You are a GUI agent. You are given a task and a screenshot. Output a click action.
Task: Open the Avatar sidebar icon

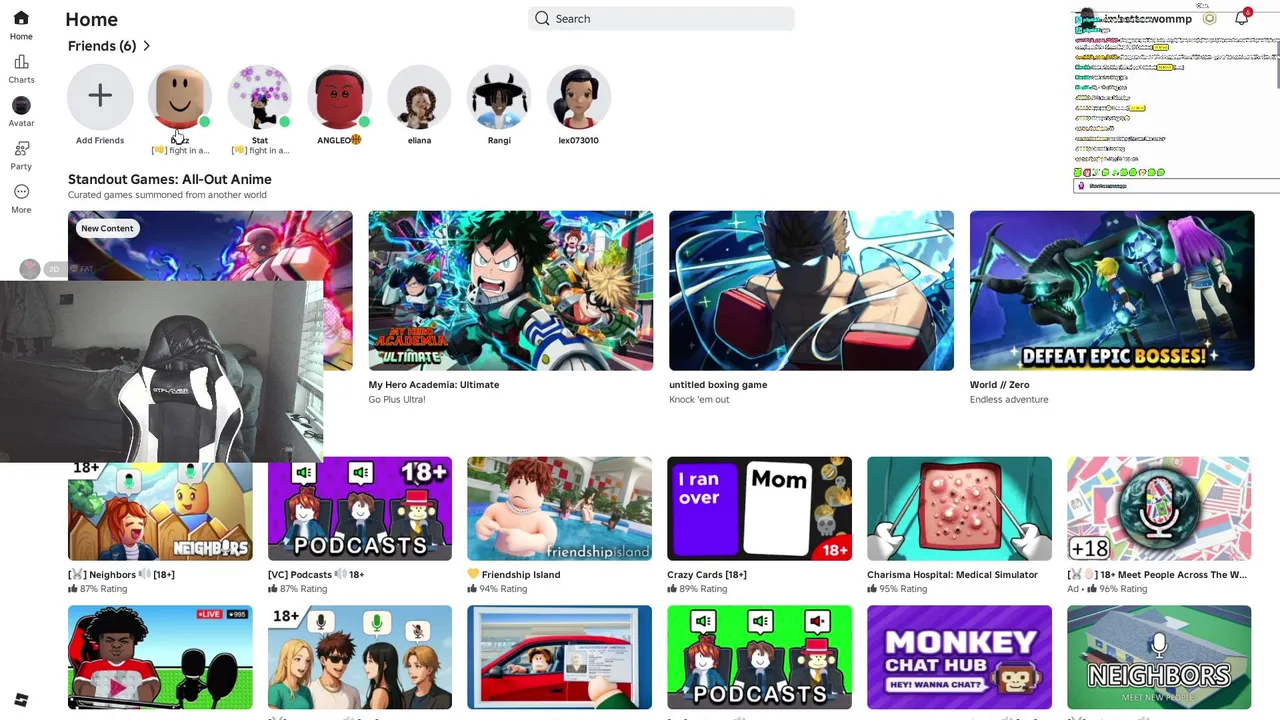click(x=21, y=105)
